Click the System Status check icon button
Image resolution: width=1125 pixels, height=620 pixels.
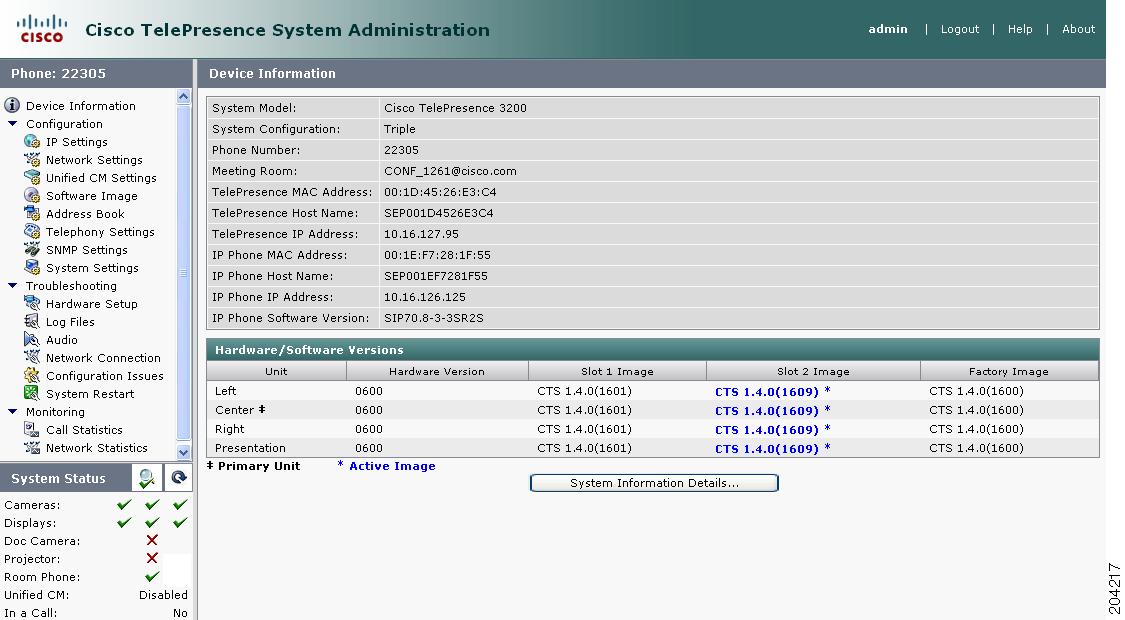pyautogui.click(x=147, y=478)
